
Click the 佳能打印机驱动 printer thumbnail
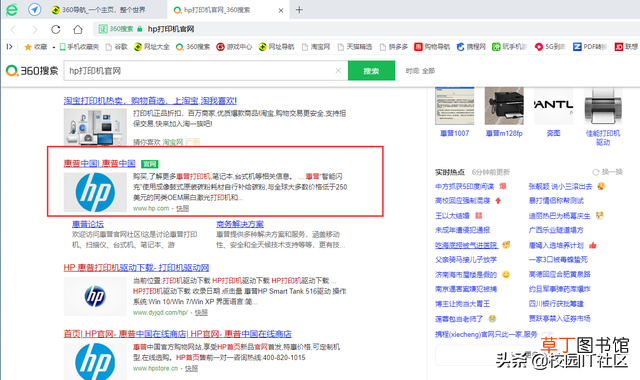[x=603, y=106]
